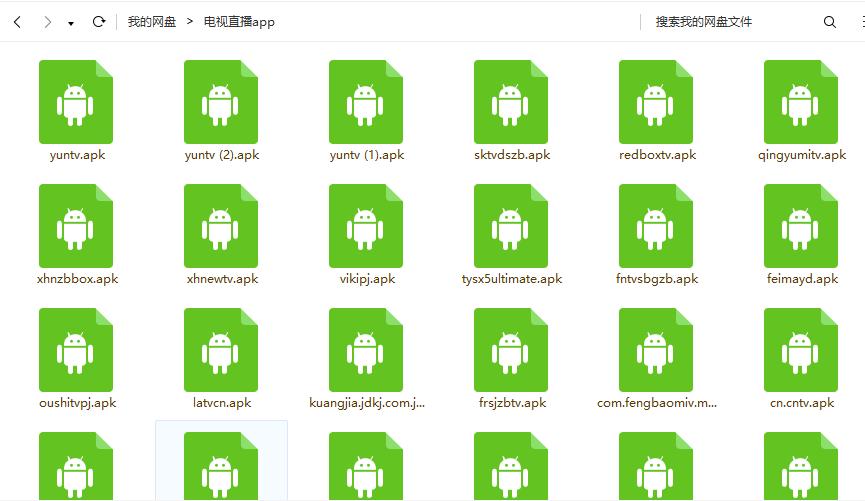Click the frsjzbtv.apk filename label

pyautogui.click(x=512, y=403)
